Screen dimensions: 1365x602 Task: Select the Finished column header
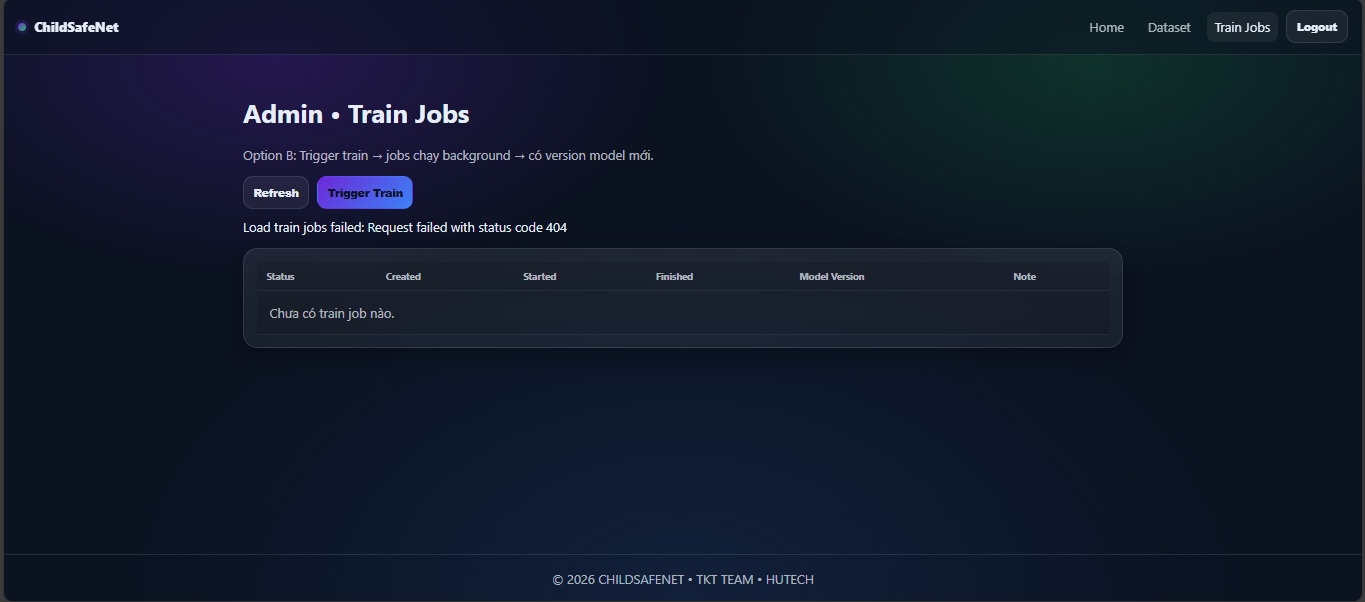click(x=674, y=276)
